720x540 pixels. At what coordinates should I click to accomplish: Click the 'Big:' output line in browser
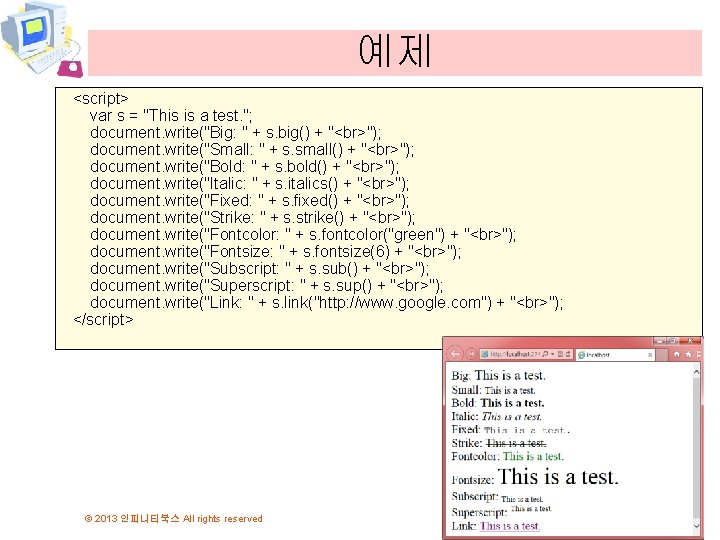coord(499,376)
